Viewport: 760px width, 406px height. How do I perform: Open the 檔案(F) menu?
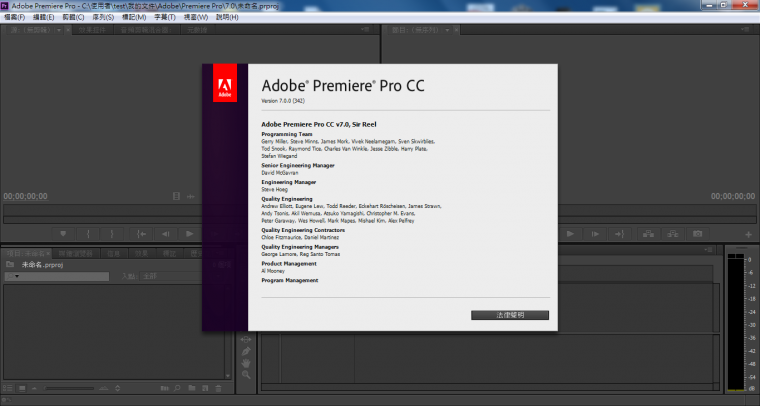point(15,17)
